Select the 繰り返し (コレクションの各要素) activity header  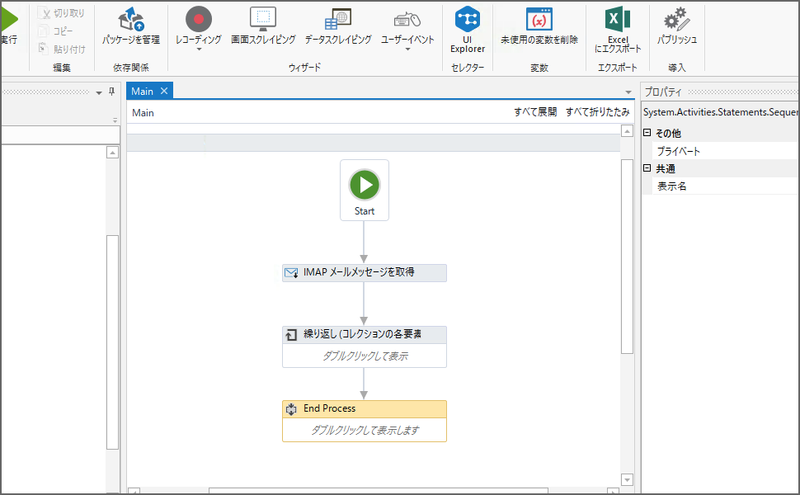[x=364, y=335]
